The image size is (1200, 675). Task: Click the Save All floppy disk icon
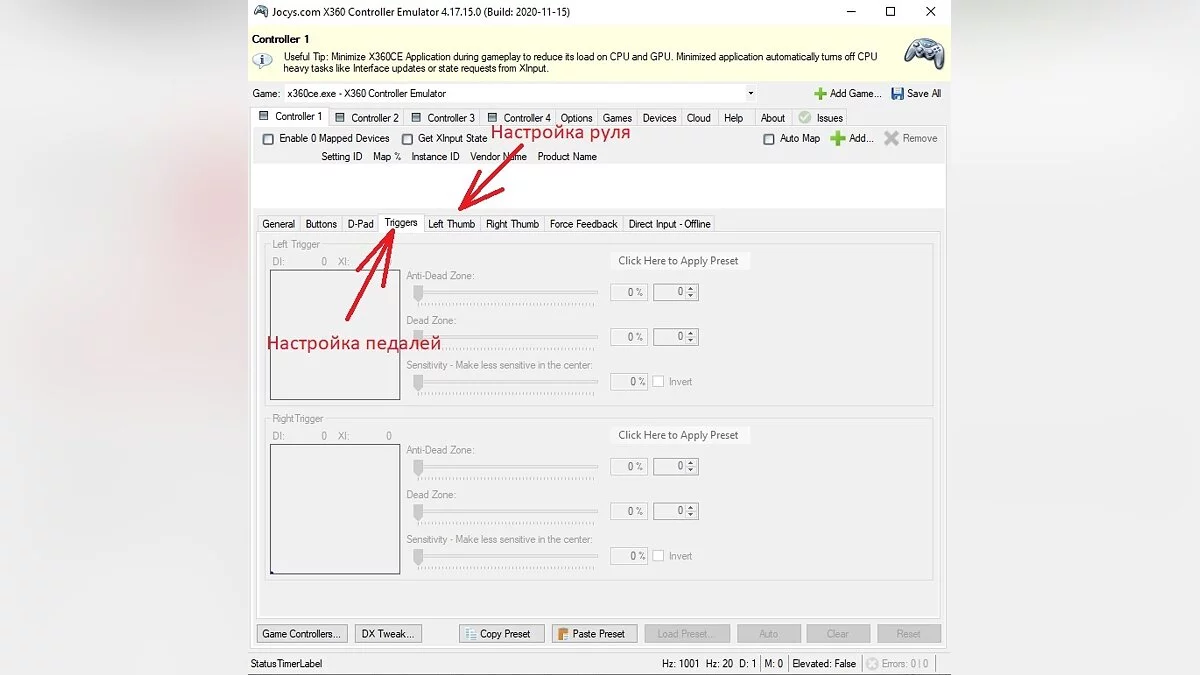pyautogui.click(x=897, y=94)
